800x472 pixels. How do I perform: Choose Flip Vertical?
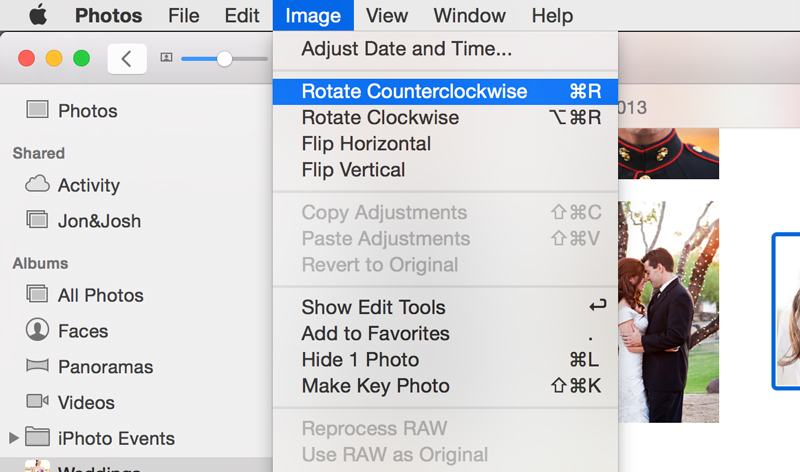pyautogui.click(x=445, y=170)
